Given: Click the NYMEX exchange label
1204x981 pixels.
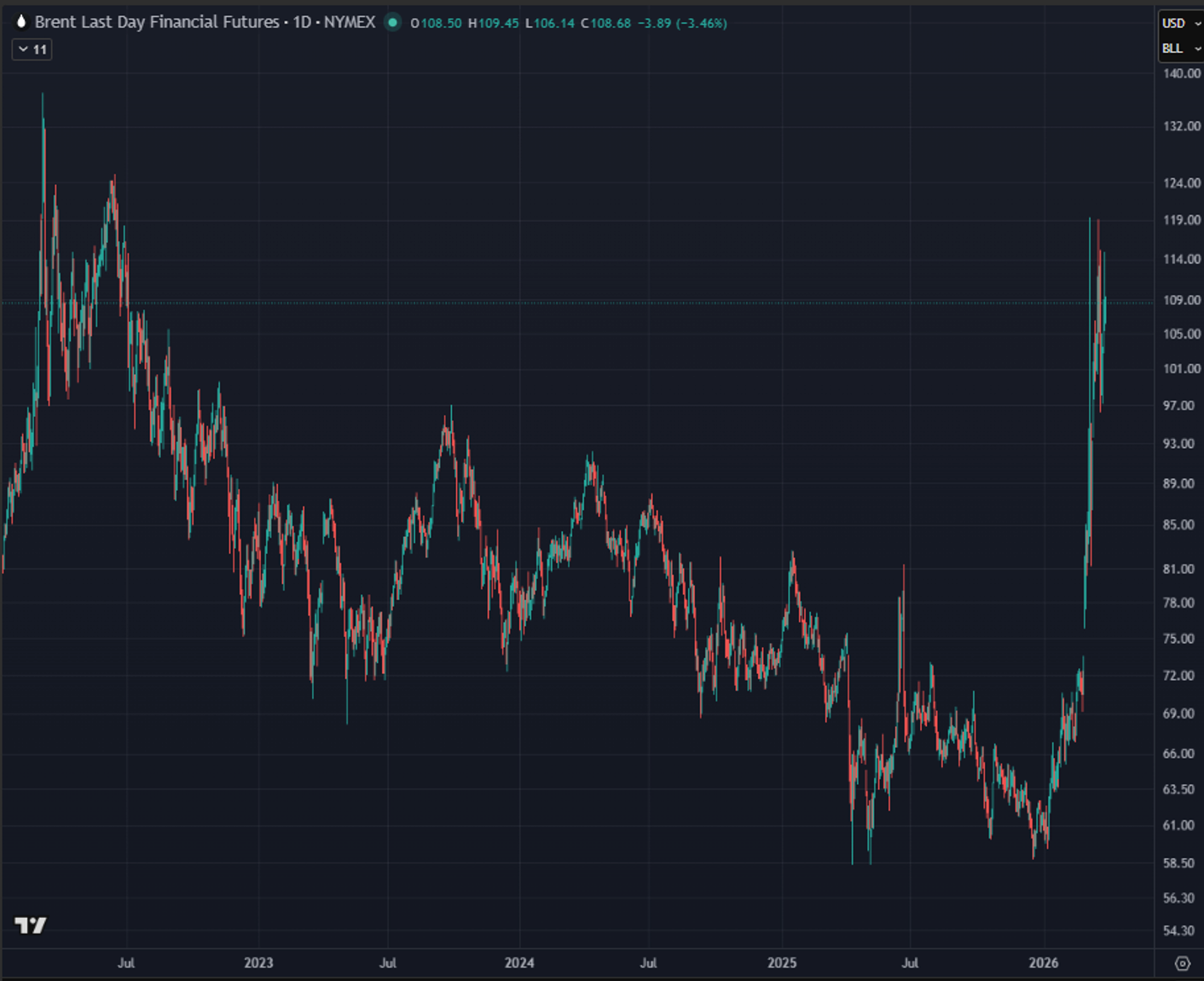Looking at the screenshot, I should [x=350, y=22].
